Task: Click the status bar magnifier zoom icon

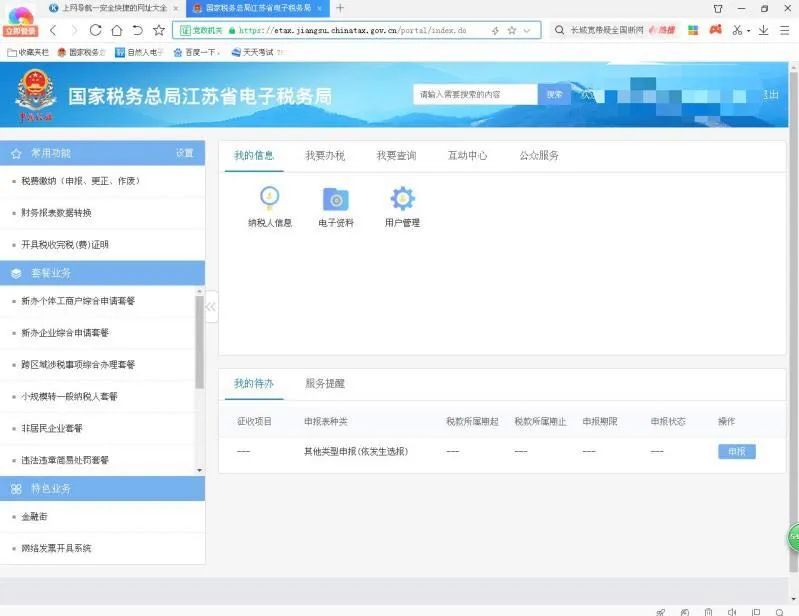Action: point(780,611)
